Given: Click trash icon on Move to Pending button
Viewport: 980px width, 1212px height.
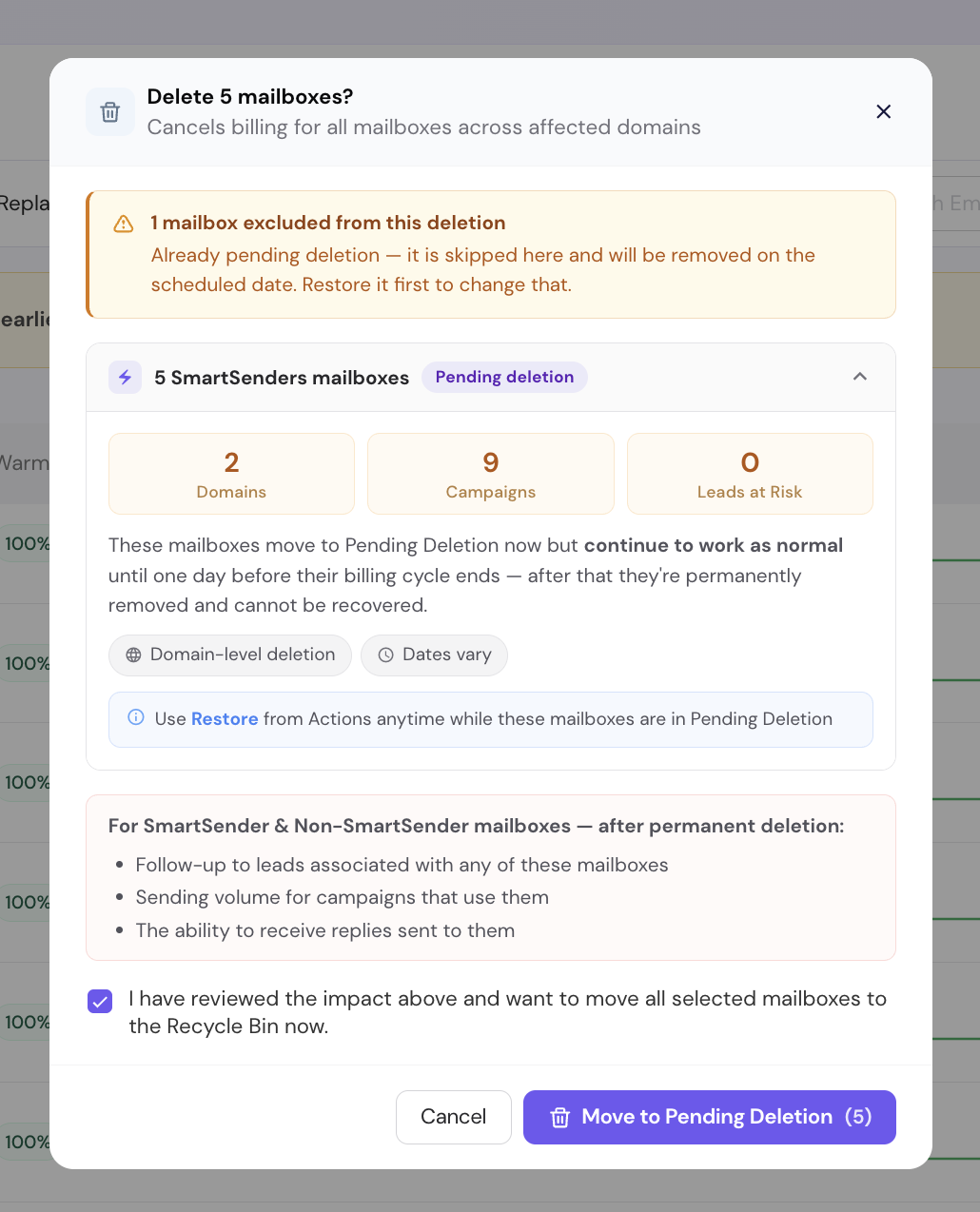Looking at the screenshot, I should (x=560, y=1118).
